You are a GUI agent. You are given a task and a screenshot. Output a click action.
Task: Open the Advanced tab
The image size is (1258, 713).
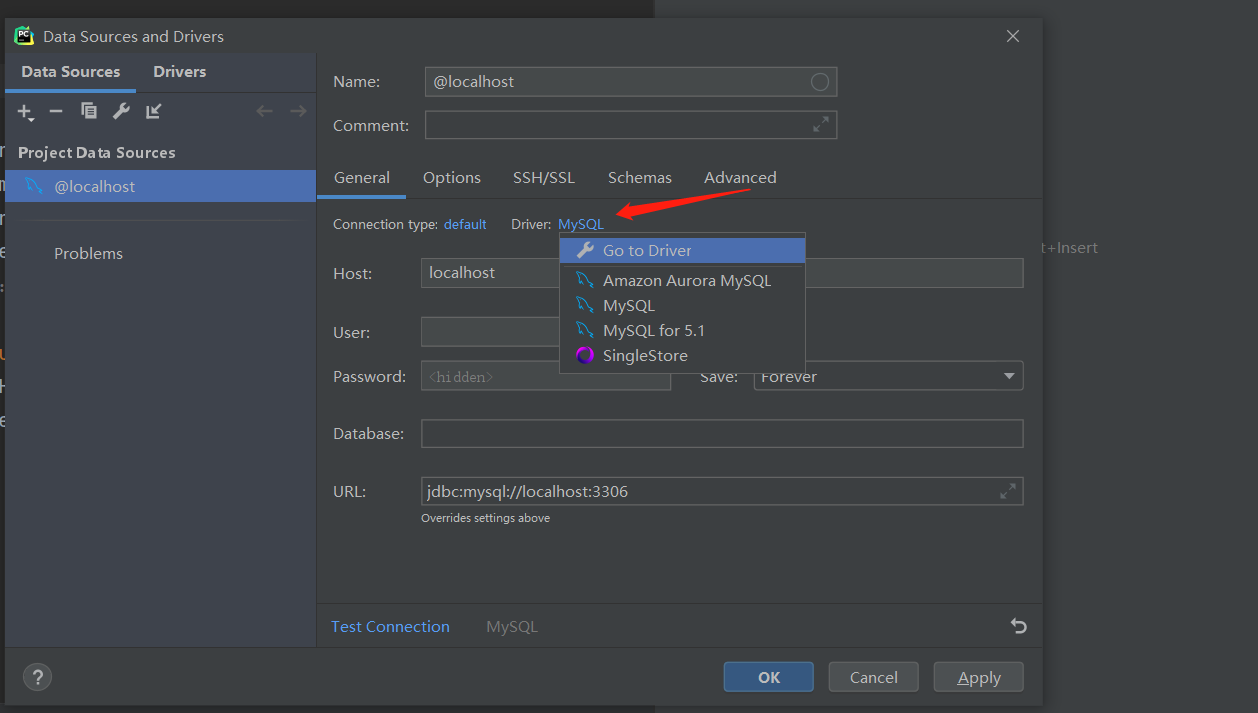(740, 178)
